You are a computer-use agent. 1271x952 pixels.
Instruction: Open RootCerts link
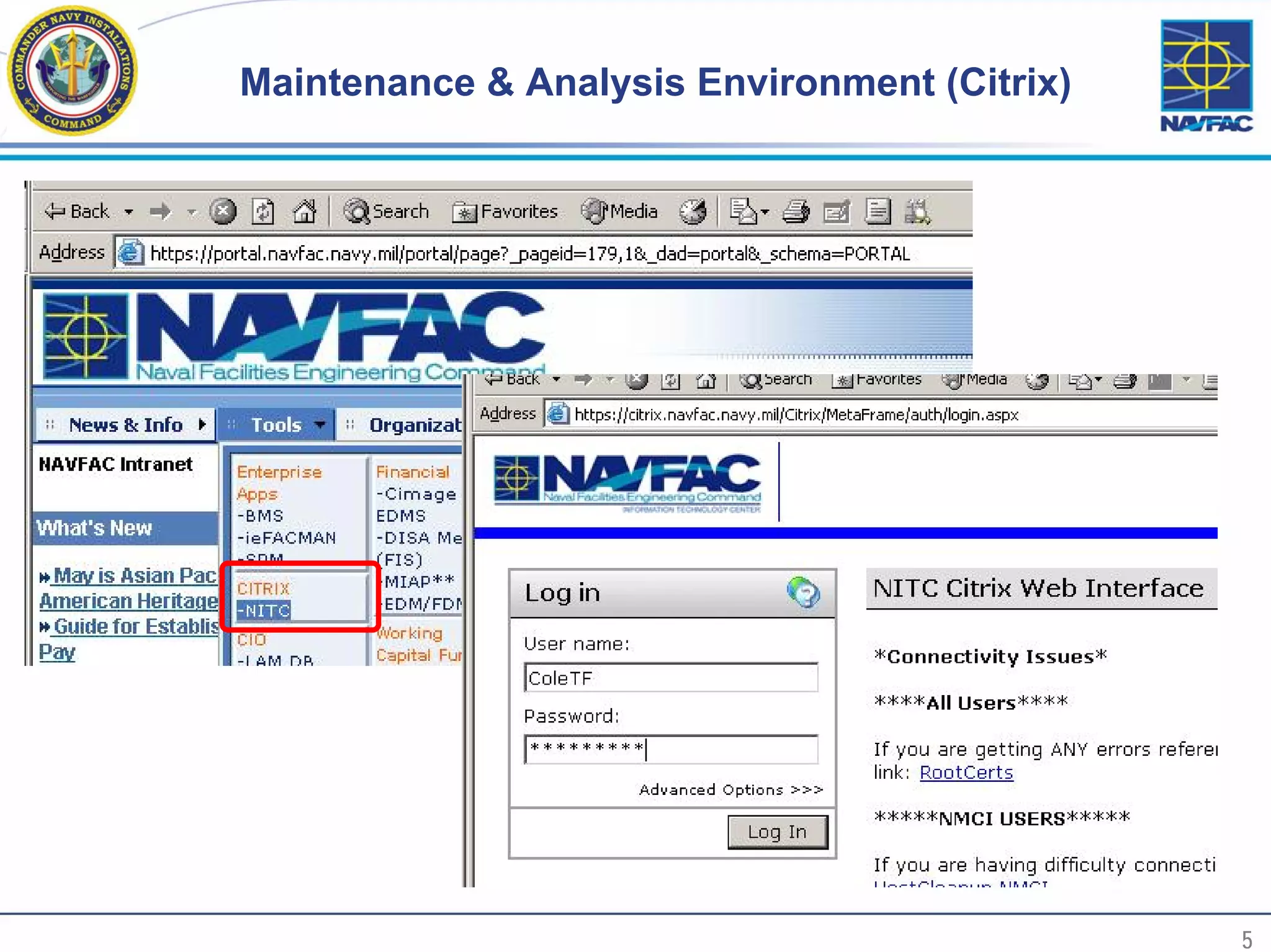click(966, 773)
